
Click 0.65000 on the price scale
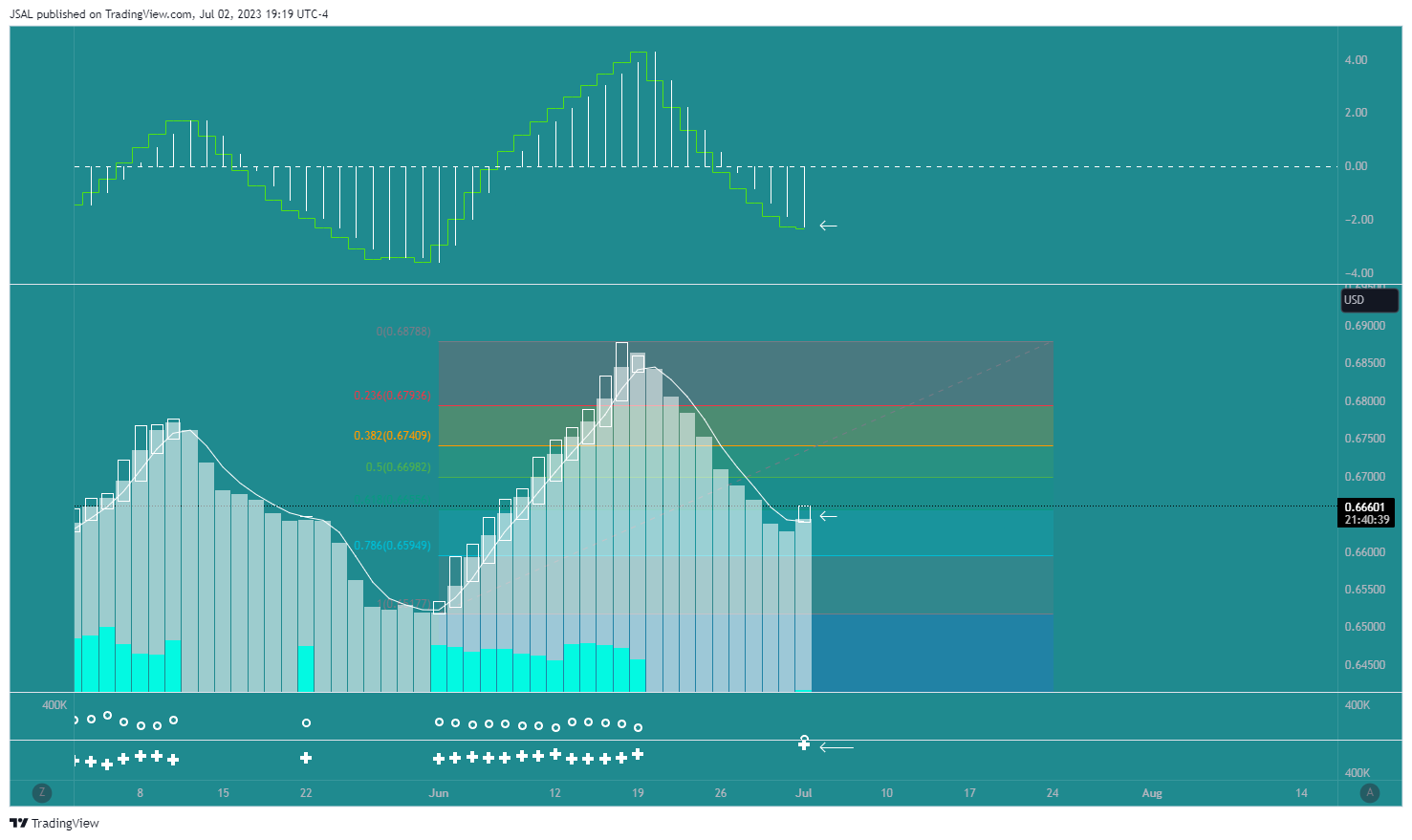tap(1365, 627)
